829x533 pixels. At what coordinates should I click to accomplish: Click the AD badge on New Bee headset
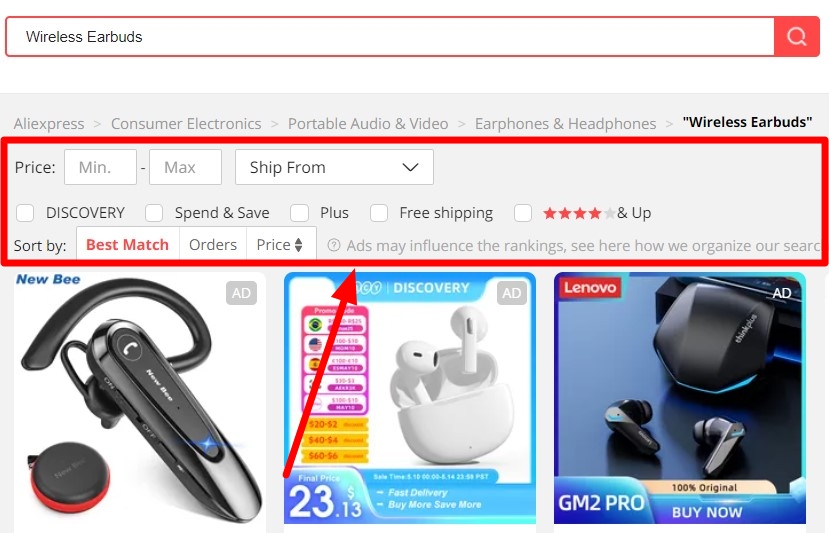tap(241, 293)
